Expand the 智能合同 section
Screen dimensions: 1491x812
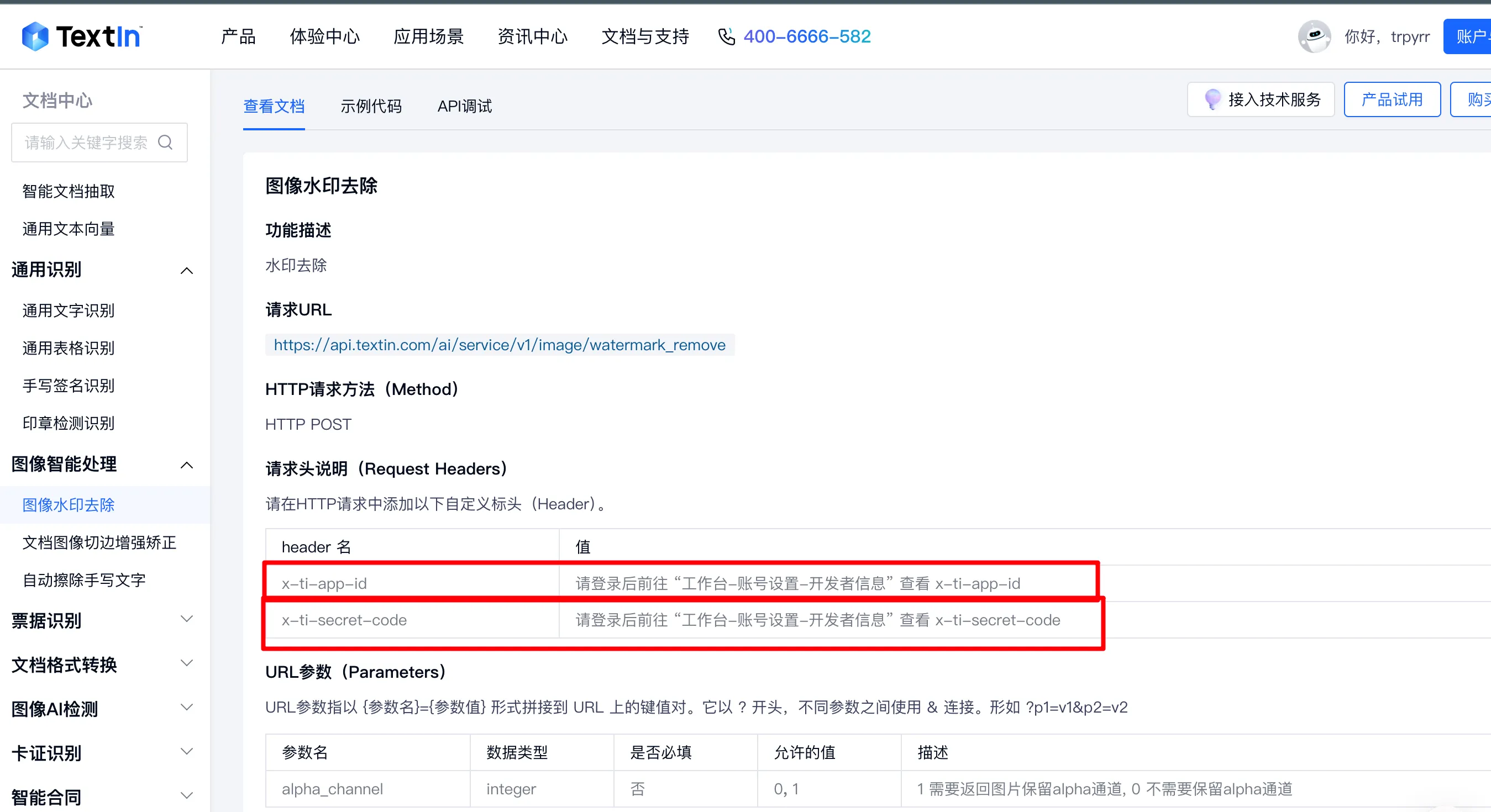click(186, 796)
